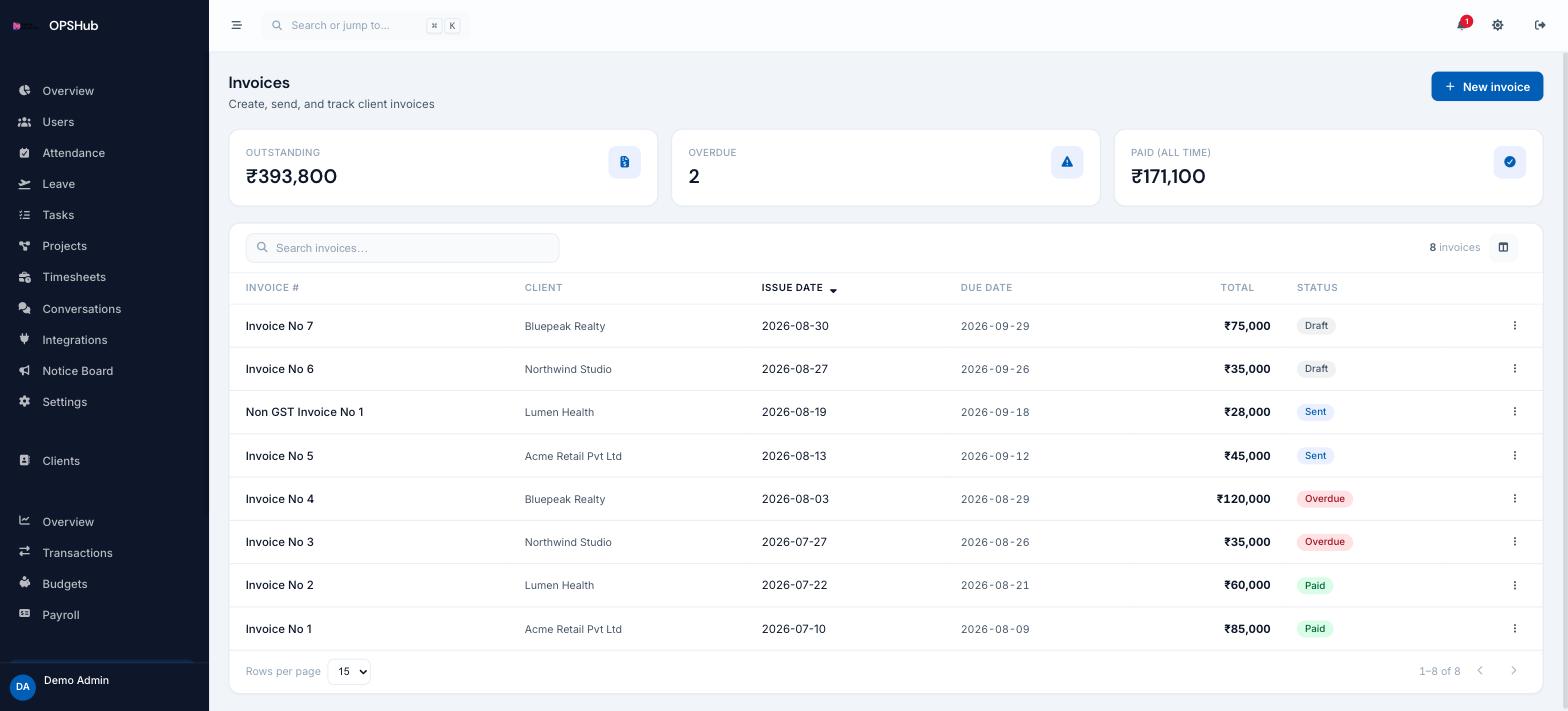Click the Sent badge on Invoice No 5
Viewport: 1568px width, 711px height.
(x=1315, y=456)
